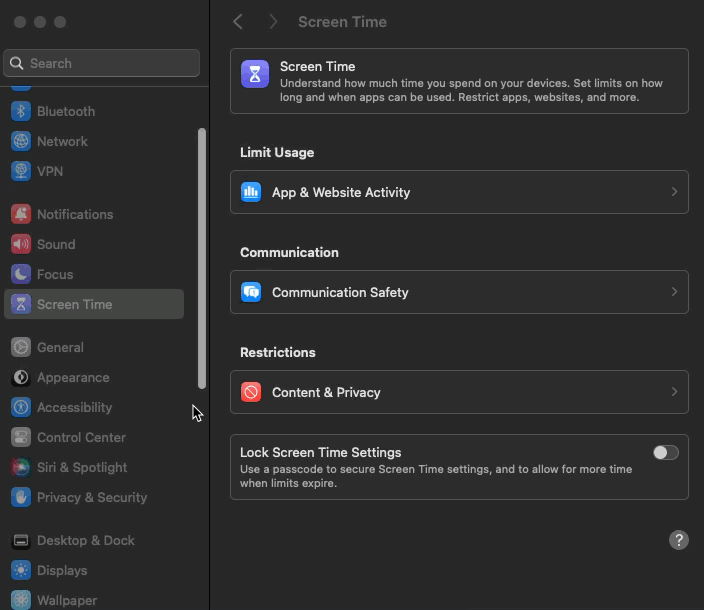Viewport: 704px width, 610px height.
Task: Open Network settings pane
Action: (94, 141)
